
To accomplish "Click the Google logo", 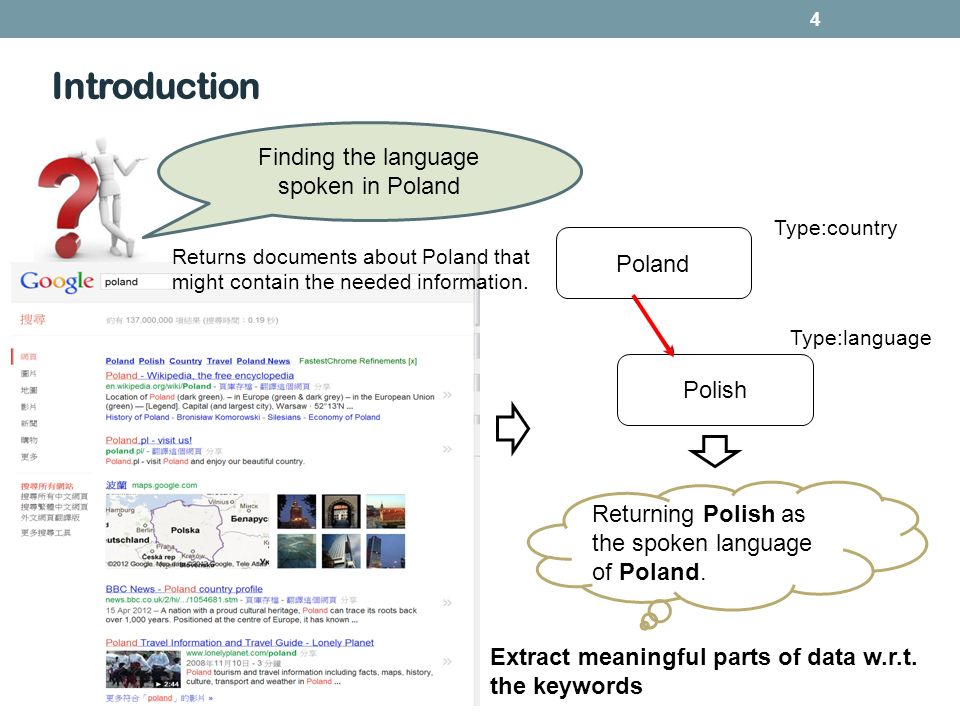I will pyautogui.click(x=56, y=281).
